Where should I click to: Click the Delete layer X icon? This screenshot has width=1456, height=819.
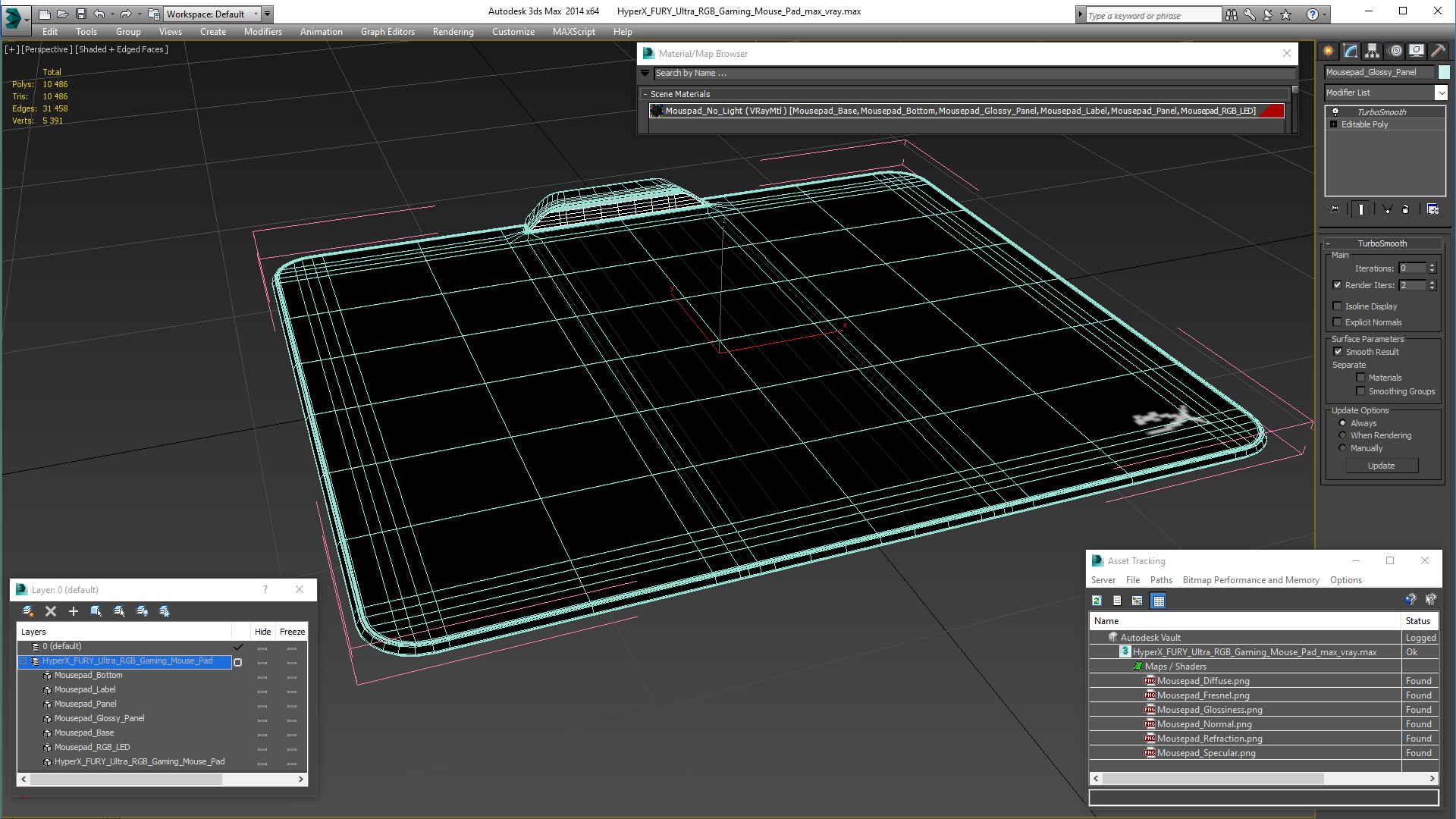[51, 611]
